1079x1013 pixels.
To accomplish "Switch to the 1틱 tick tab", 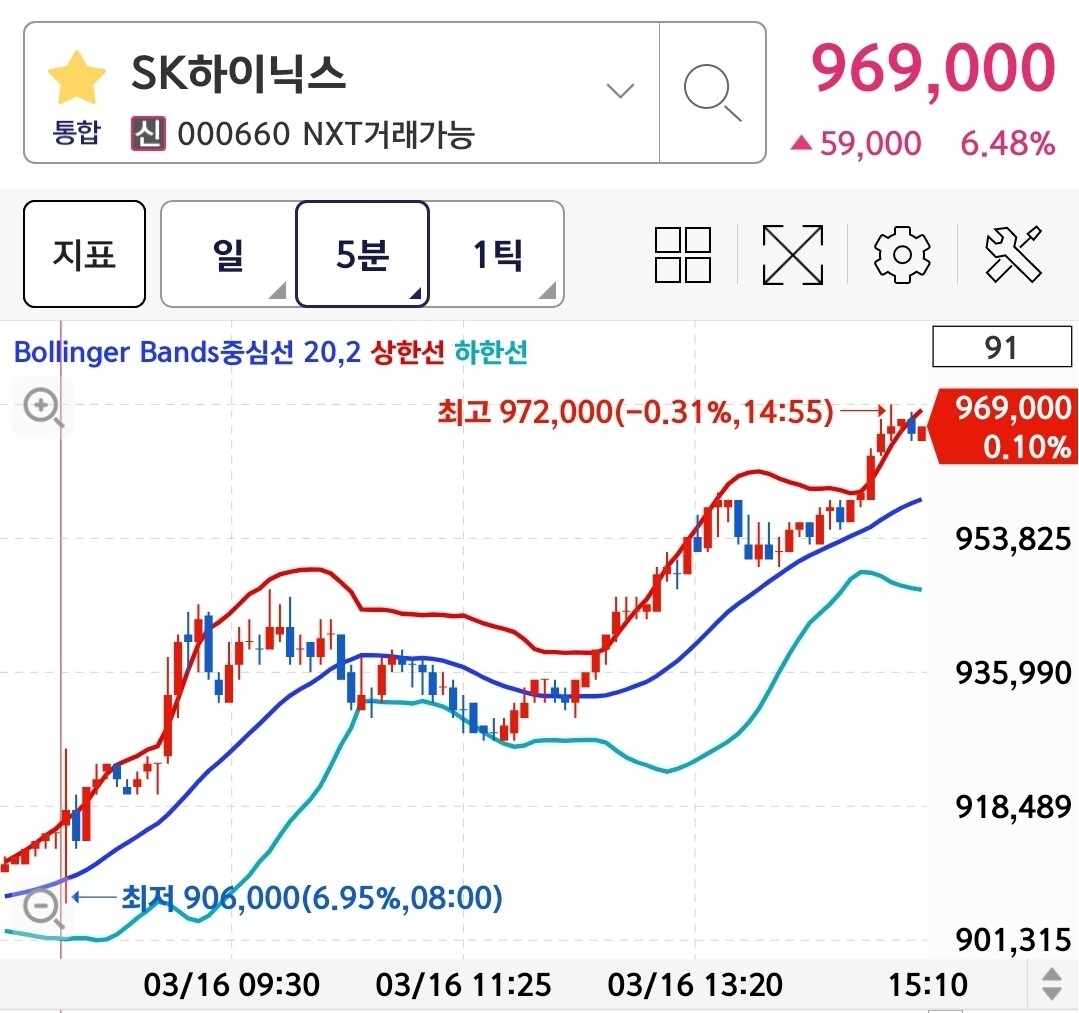I will [x=497, y=254].
